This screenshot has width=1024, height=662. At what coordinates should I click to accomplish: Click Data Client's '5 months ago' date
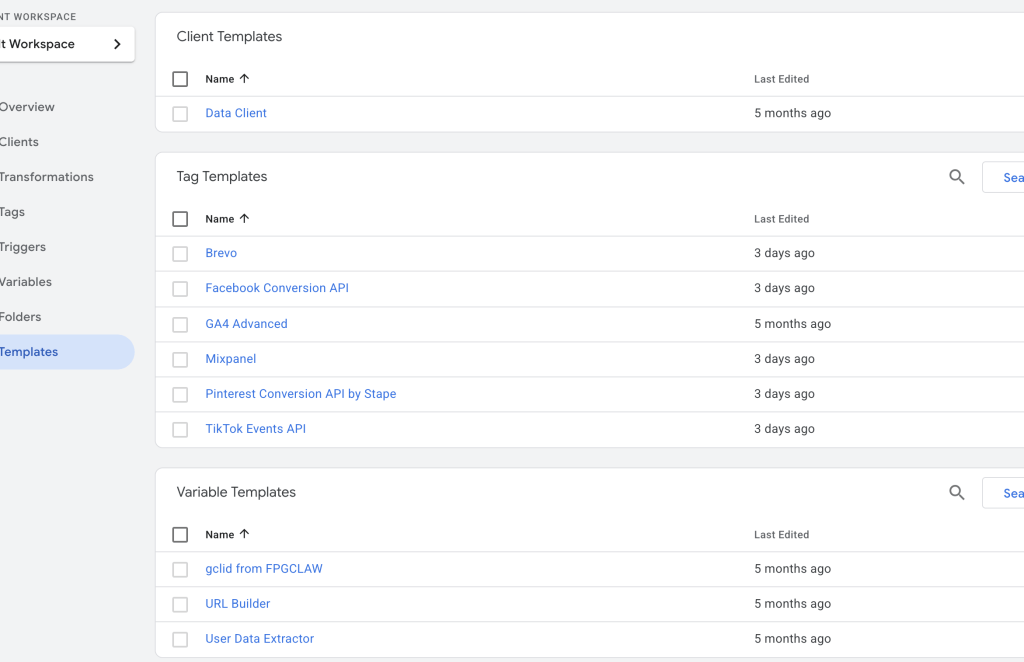792,113
